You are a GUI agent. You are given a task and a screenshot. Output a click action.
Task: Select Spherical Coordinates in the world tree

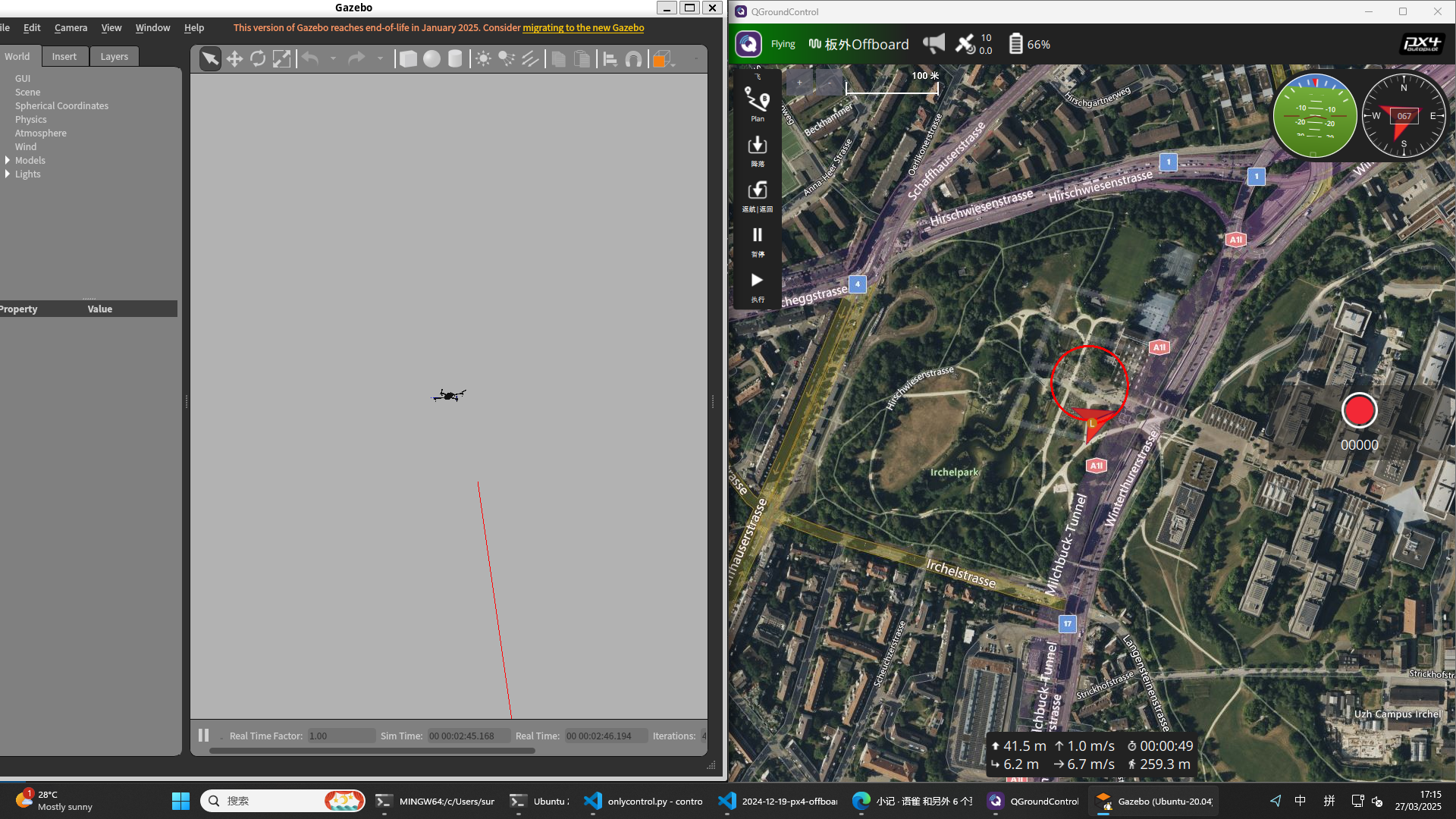[61, 105]
